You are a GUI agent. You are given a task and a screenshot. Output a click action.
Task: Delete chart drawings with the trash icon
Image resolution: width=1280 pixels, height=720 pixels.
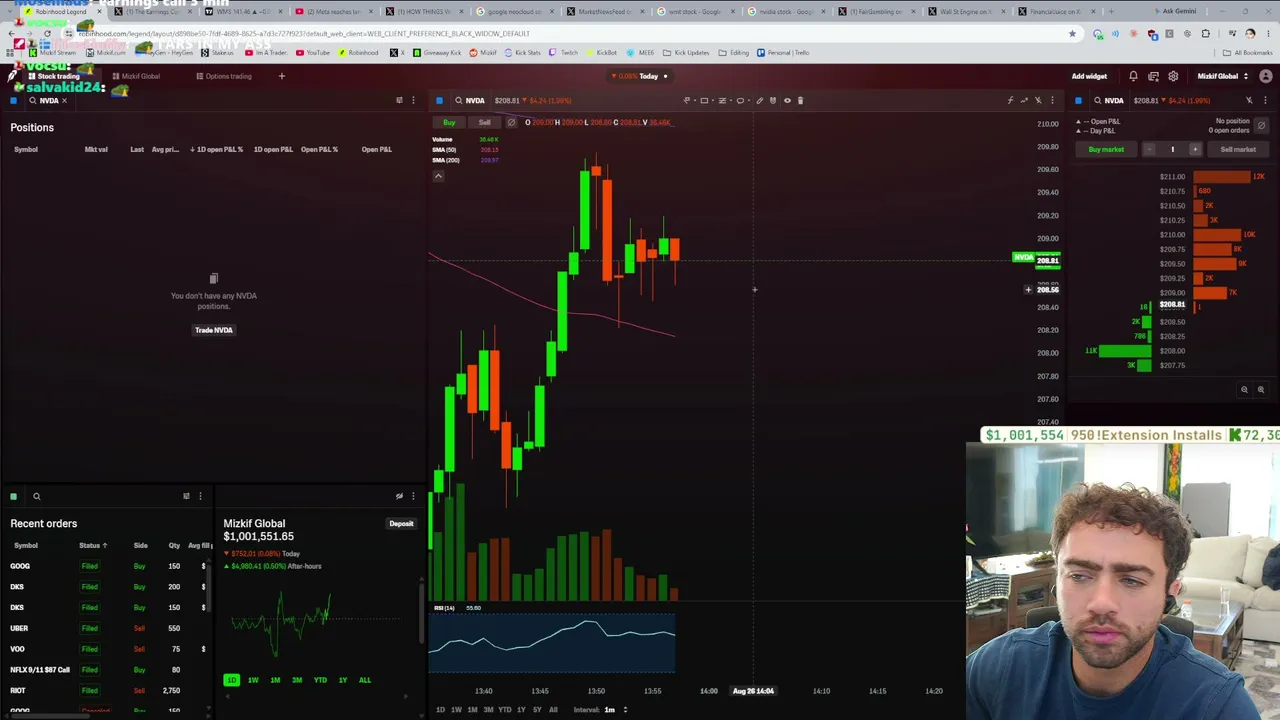point(800,100)
